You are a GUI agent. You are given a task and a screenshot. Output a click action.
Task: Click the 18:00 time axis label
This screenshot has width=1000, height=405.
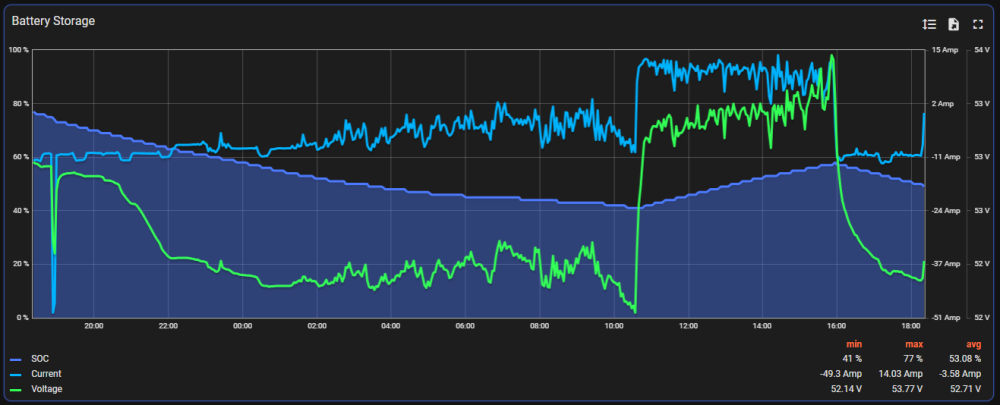[911, 325]
